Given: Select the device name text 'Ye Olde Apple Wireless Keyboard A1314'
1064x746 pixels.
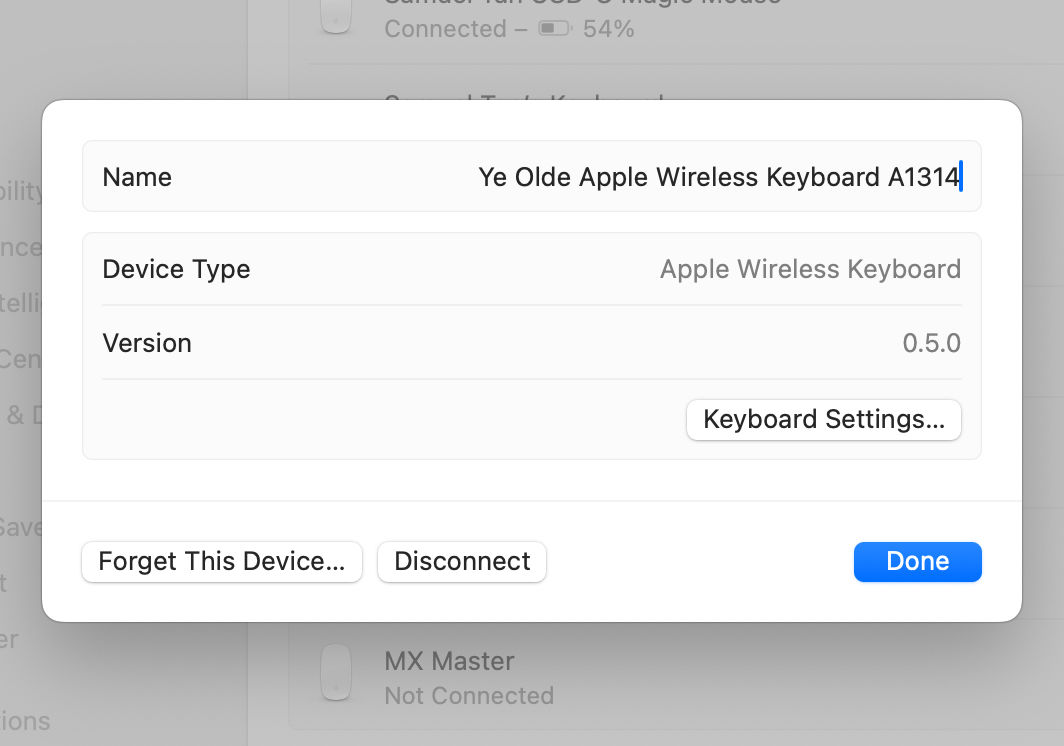Looking at the screenshot, I should [x=718, y=176].
